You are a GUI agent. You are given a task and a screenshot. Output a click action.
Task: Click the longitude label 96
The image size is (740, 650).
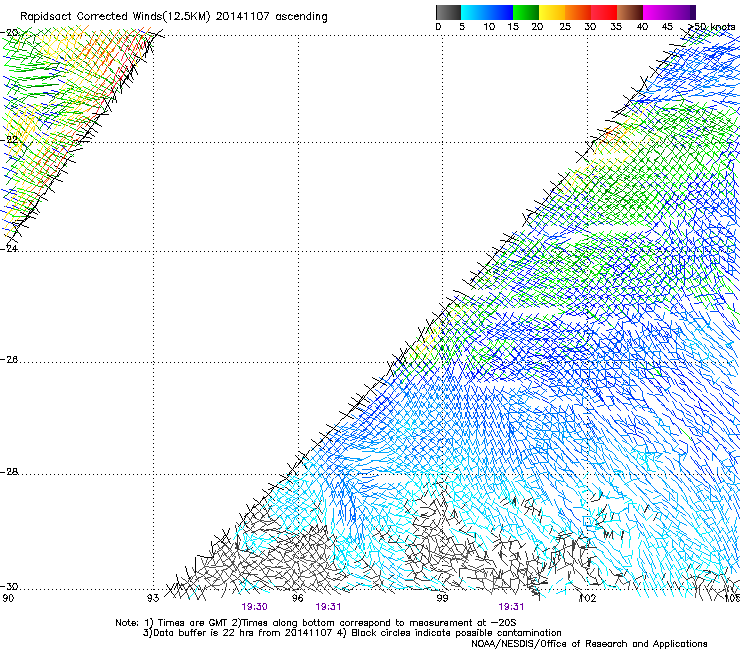297,598
